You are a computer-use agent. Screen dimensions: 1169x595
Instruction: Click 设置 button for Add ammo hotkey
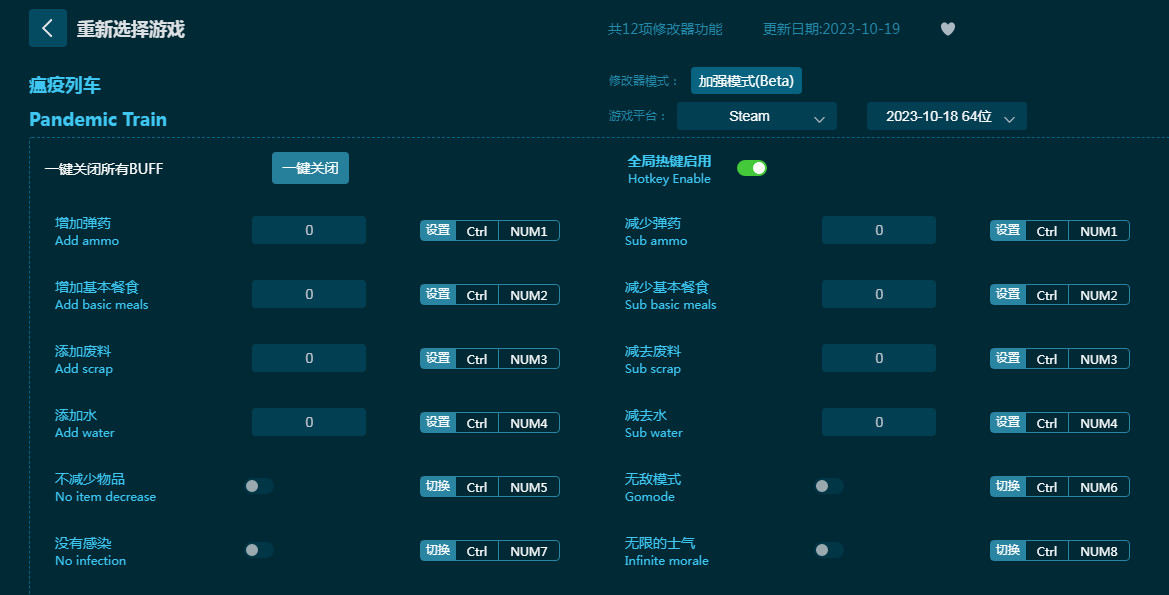438,231
